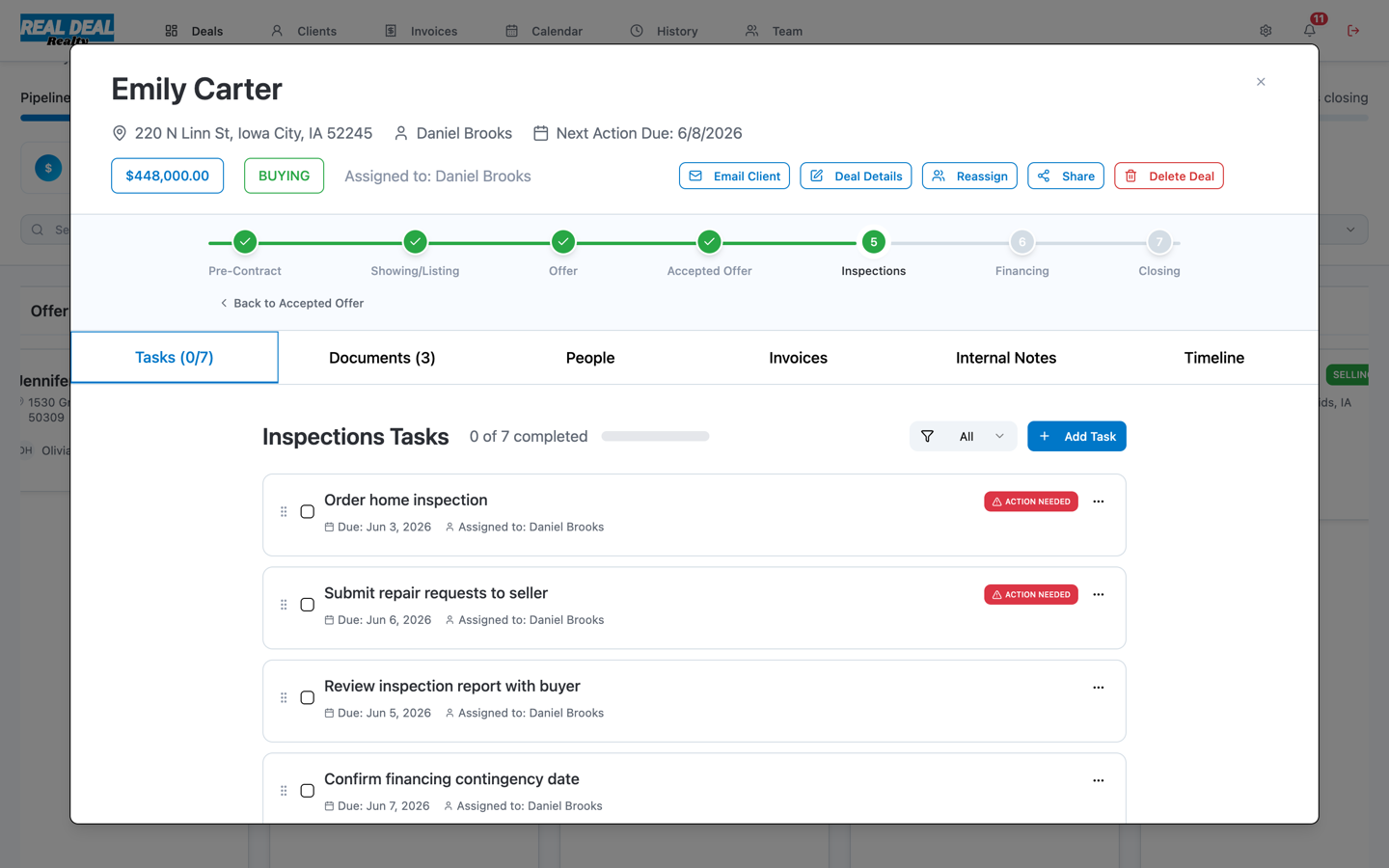Click the filter funnel icon
The image size is (1389, 868).
tap(927, 436)
